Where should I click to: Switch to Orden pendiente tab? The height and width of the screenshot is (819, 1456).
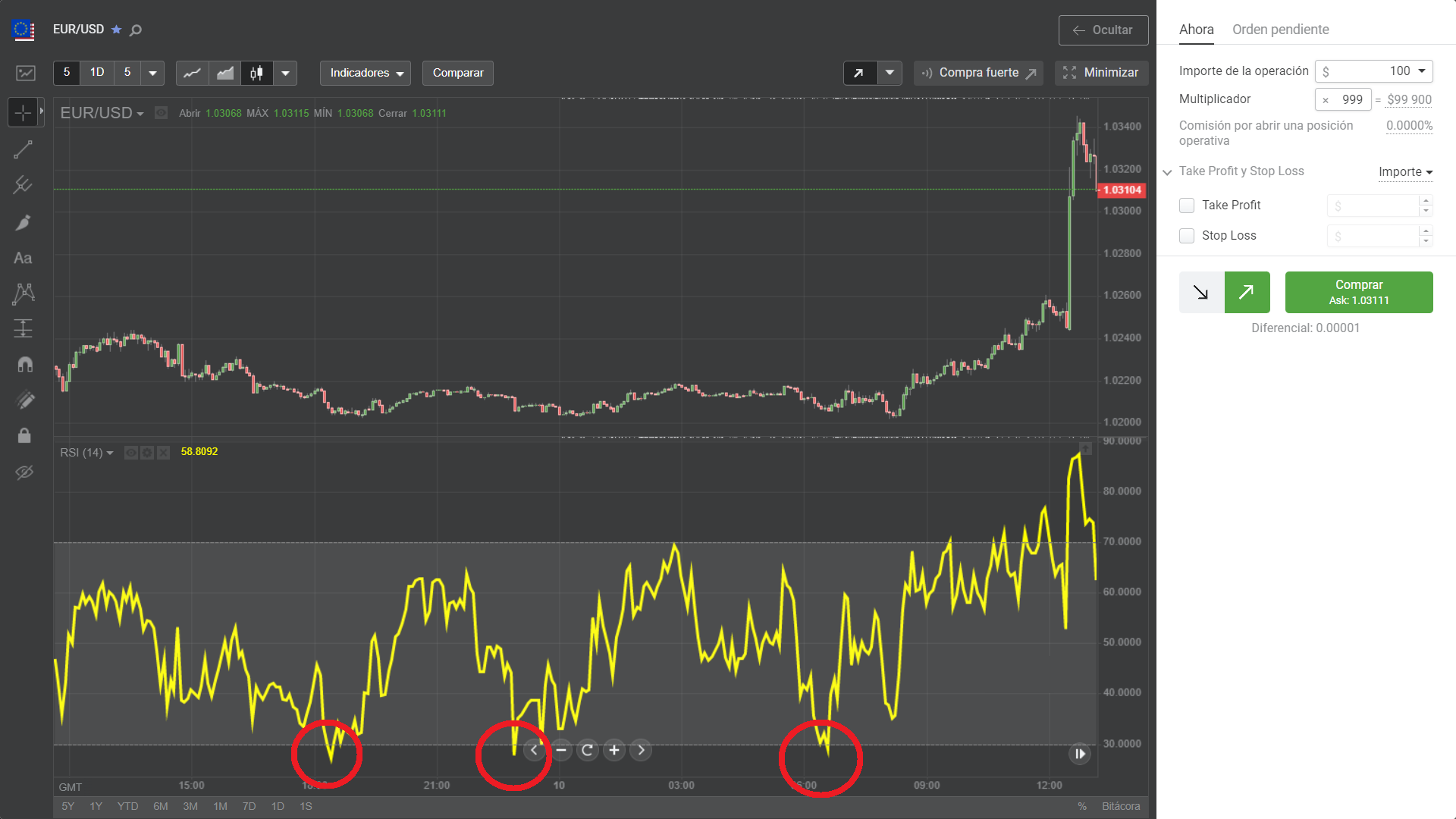1280,30
